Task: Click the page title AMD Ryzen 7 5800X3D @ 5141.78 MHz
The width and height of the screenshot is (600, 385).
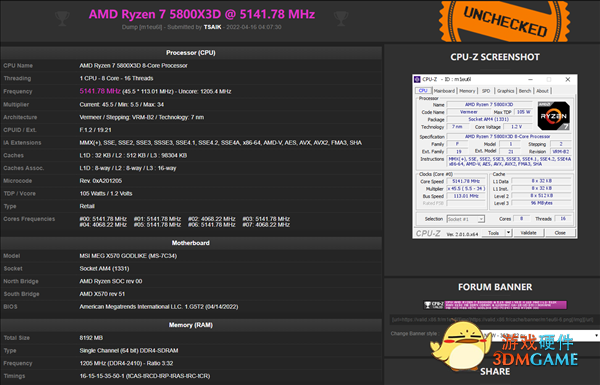Action: pos(202,14)
